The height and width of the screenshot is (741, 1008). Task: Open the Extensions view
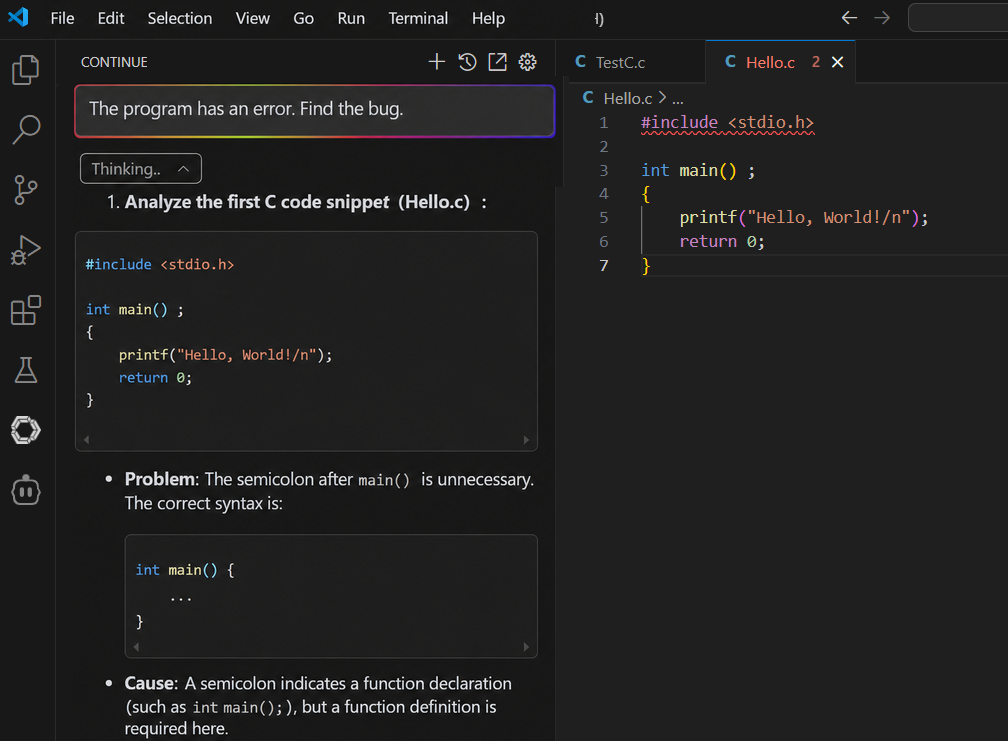point(26,310)
